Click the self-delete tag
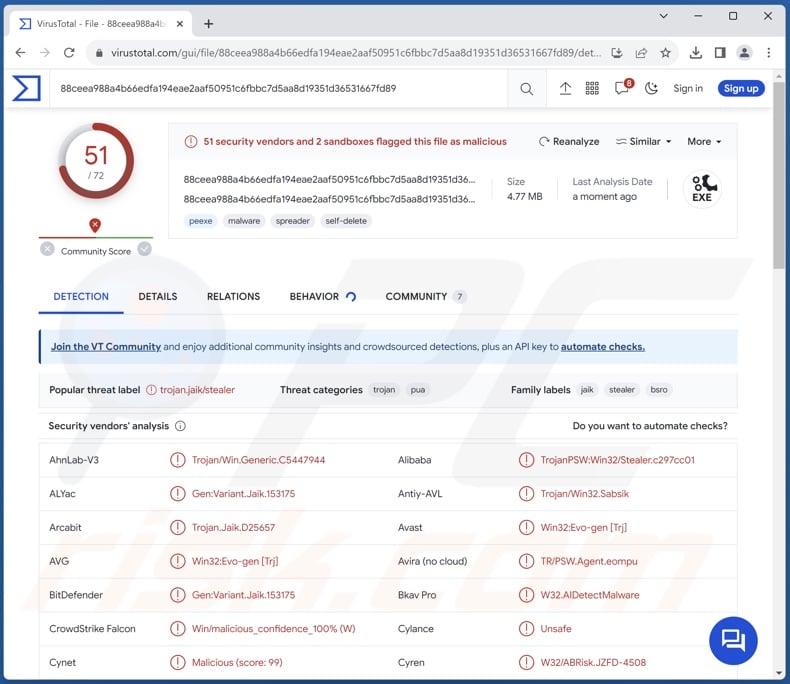 [346, 221]
